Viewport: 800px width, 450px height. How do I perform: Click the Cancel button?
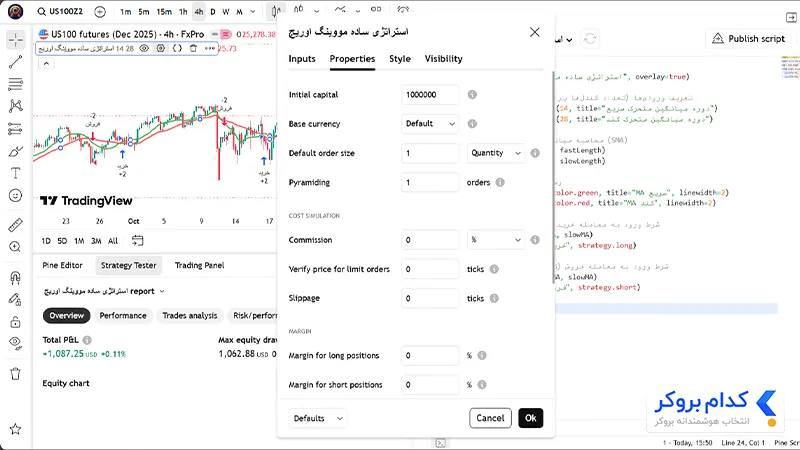tap(490, 418)
